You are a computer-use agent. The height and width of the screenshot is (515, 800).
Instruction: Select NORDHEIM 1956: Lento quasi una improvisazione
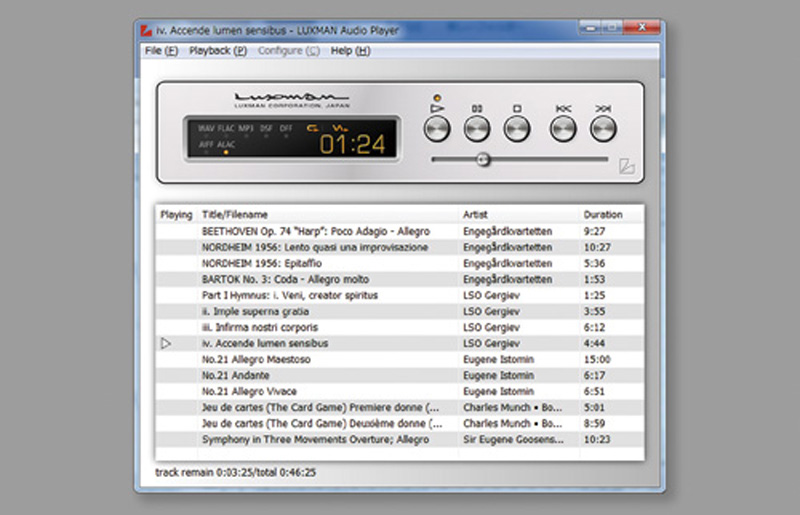pyautogui.click(x=399, y=247)
